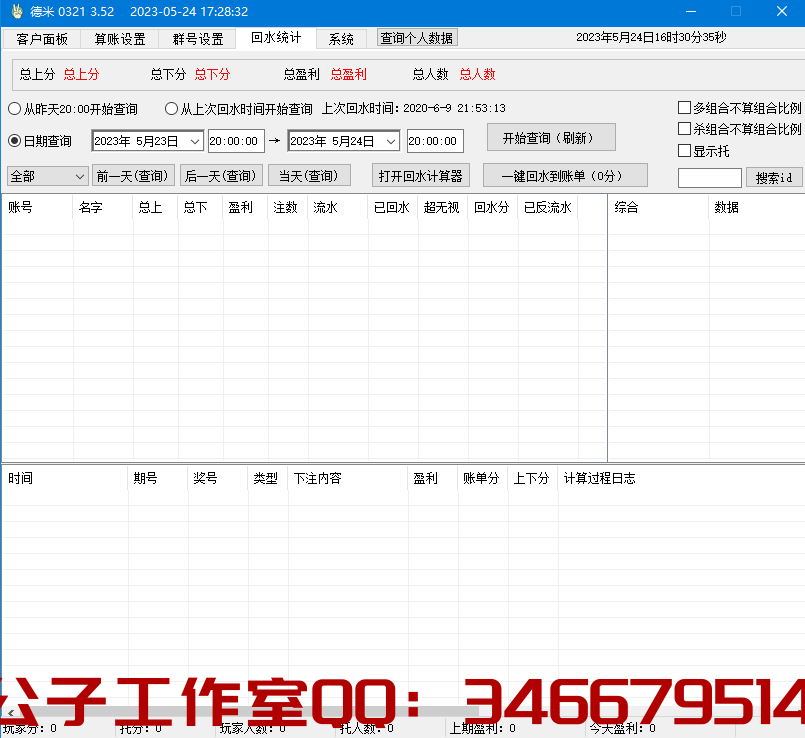
Task: Click 一键回水到账单（0分）button
Action: coord(565,176)
